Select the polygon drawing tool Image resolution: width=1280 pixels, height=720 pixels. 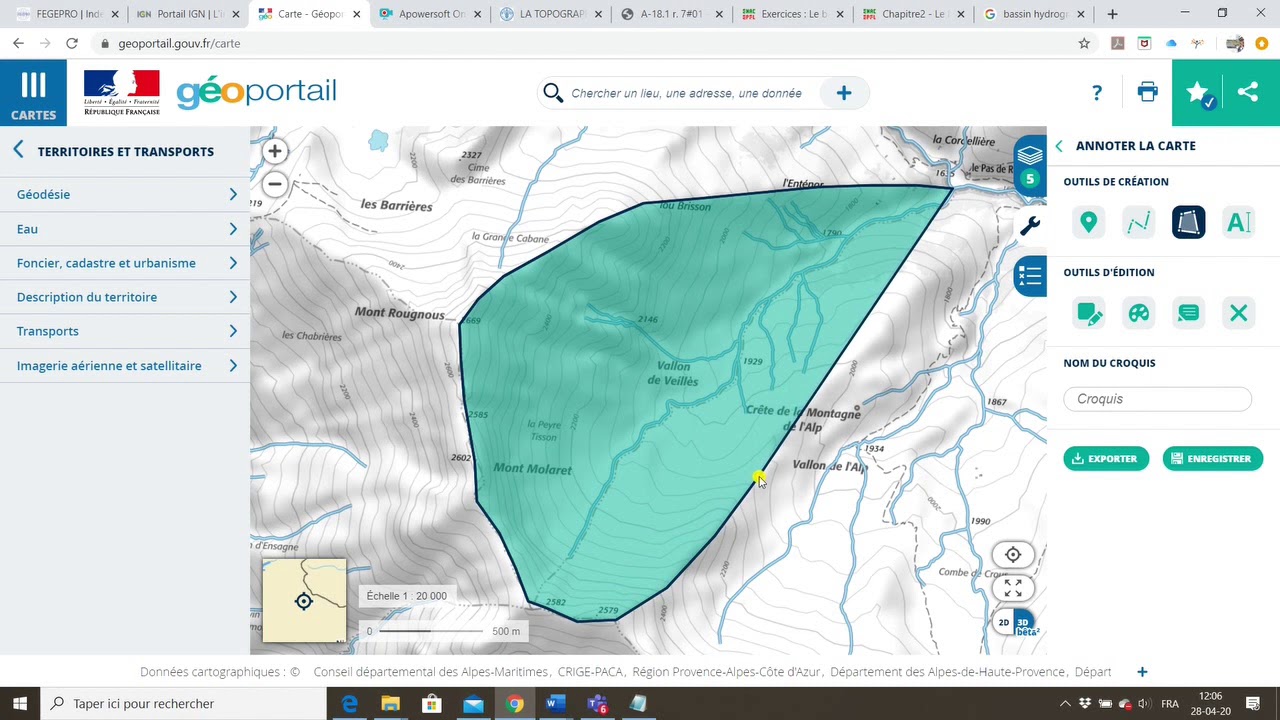pos(1189,222)
